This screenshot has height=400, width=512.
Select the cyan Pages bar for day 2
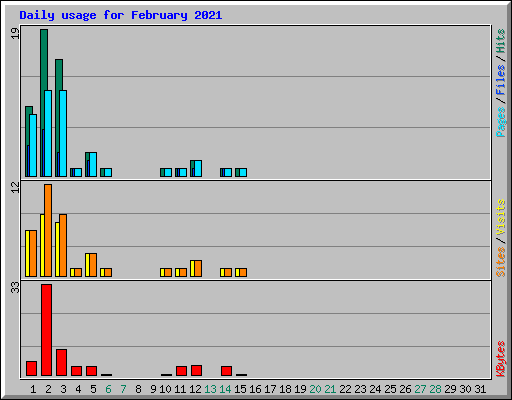(x=48, y=133)
